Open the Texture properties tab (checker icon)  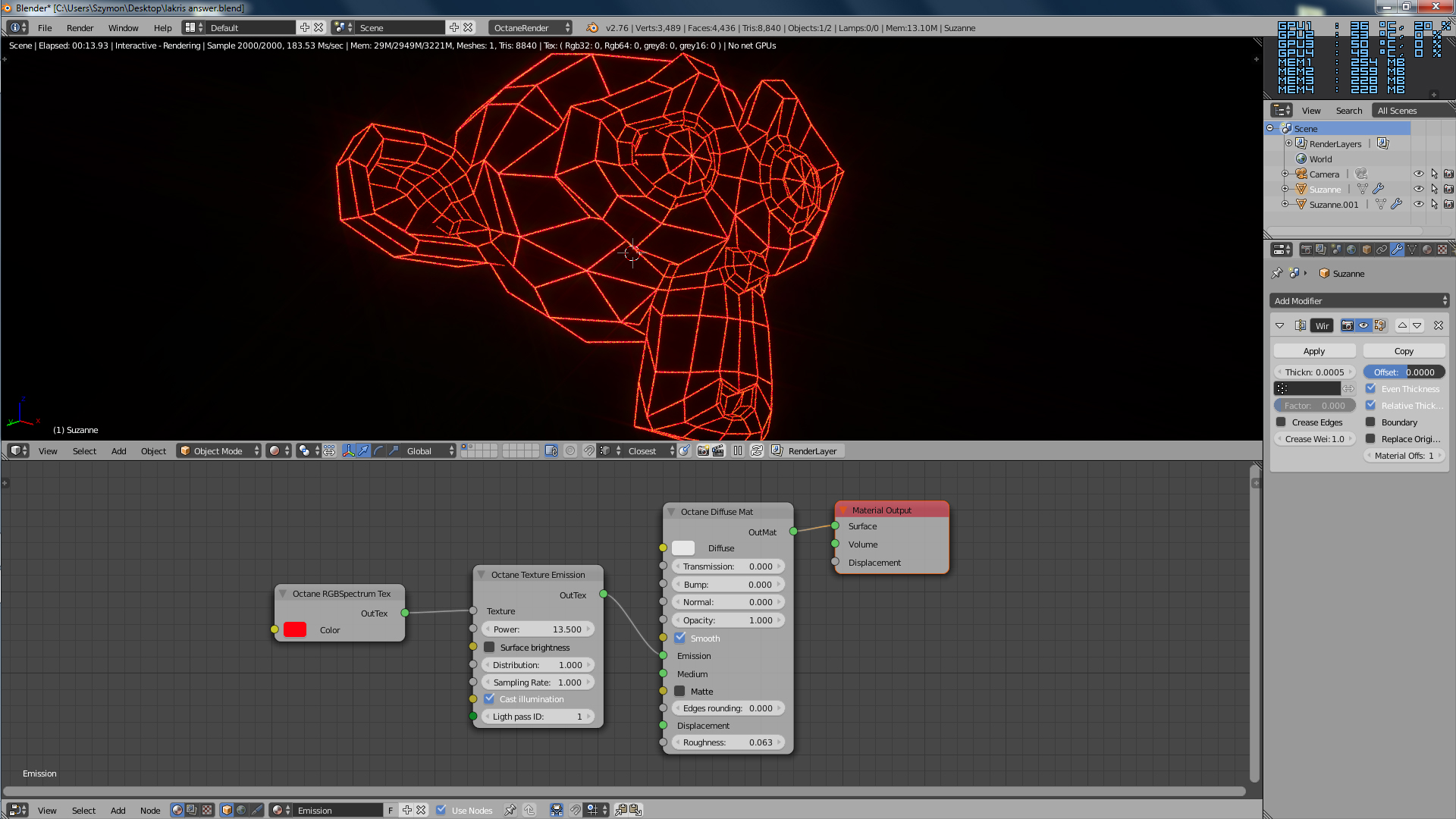point(1442,249)
